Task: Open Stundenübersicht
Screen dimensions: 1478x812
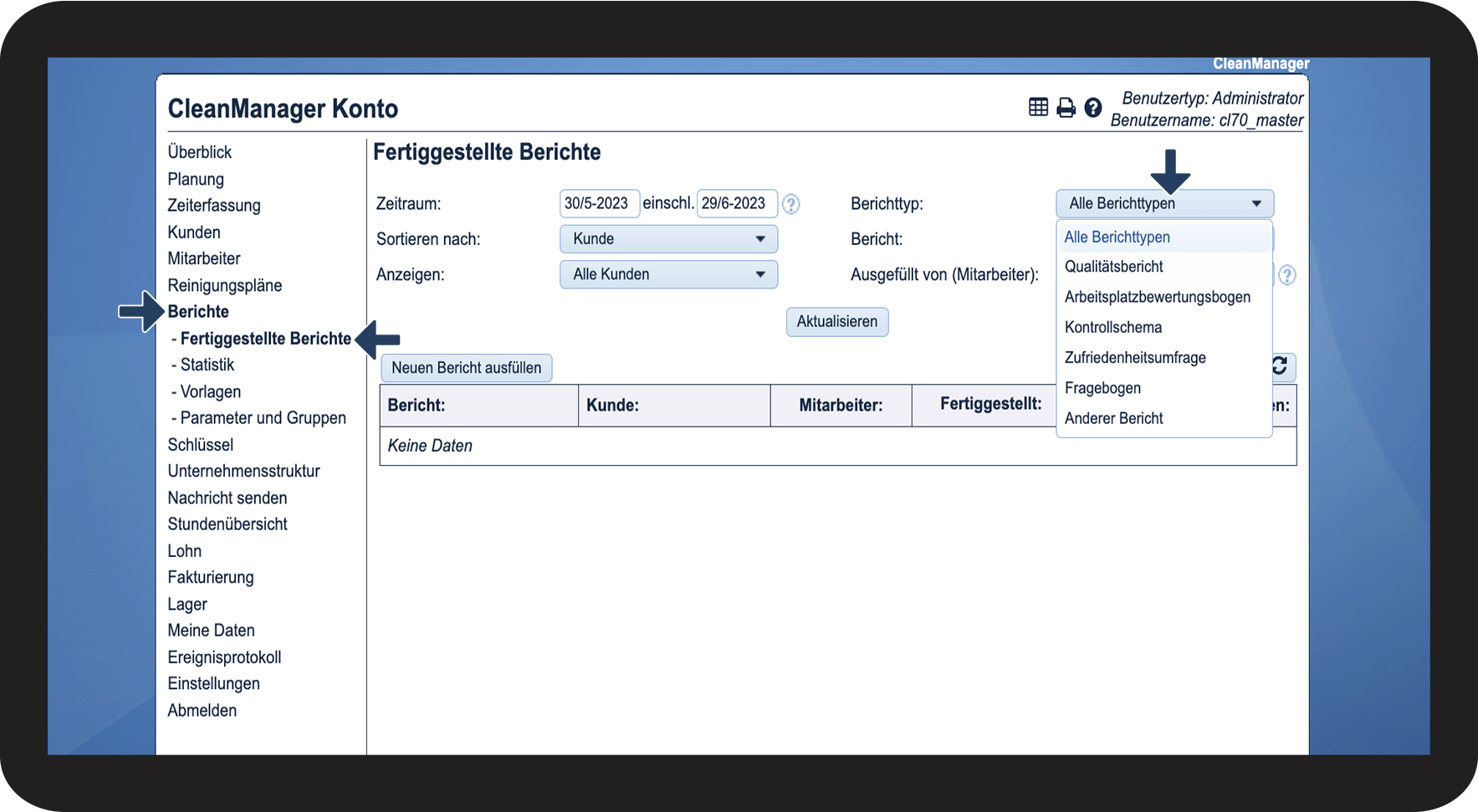Action: coord(228,524)
